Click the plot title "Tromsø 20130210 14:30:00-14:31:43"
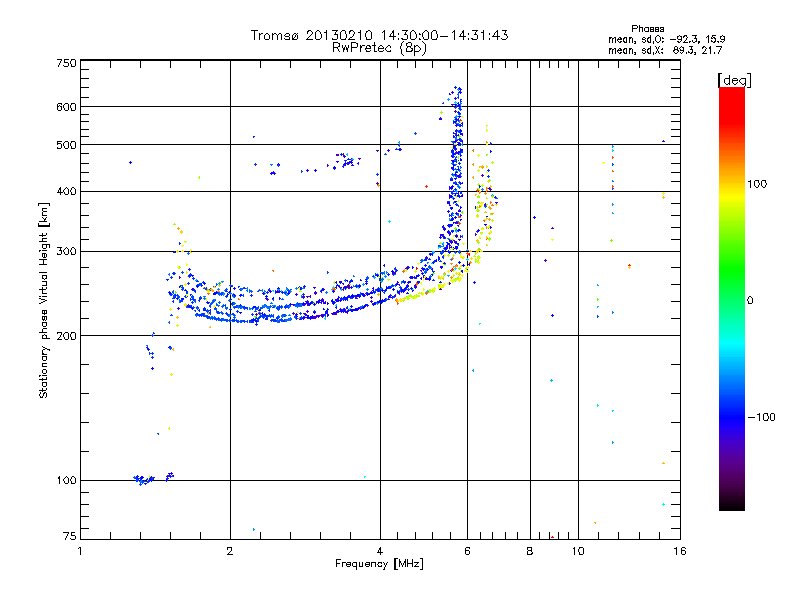The width and height of the screenshot is (800, 600). (379, 35)
